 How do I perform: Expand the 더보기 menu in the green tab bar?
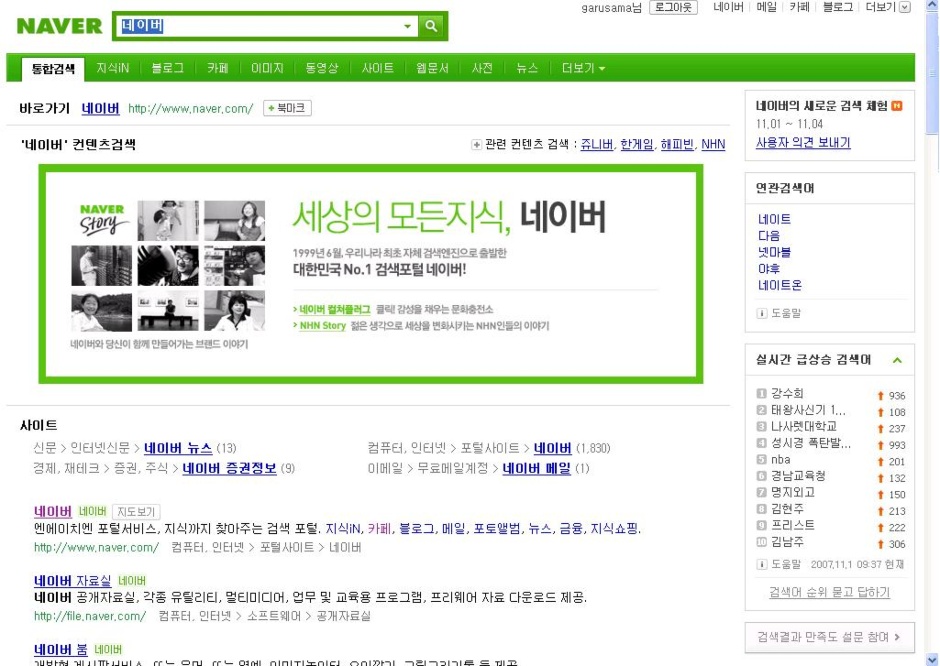point(583,68)
